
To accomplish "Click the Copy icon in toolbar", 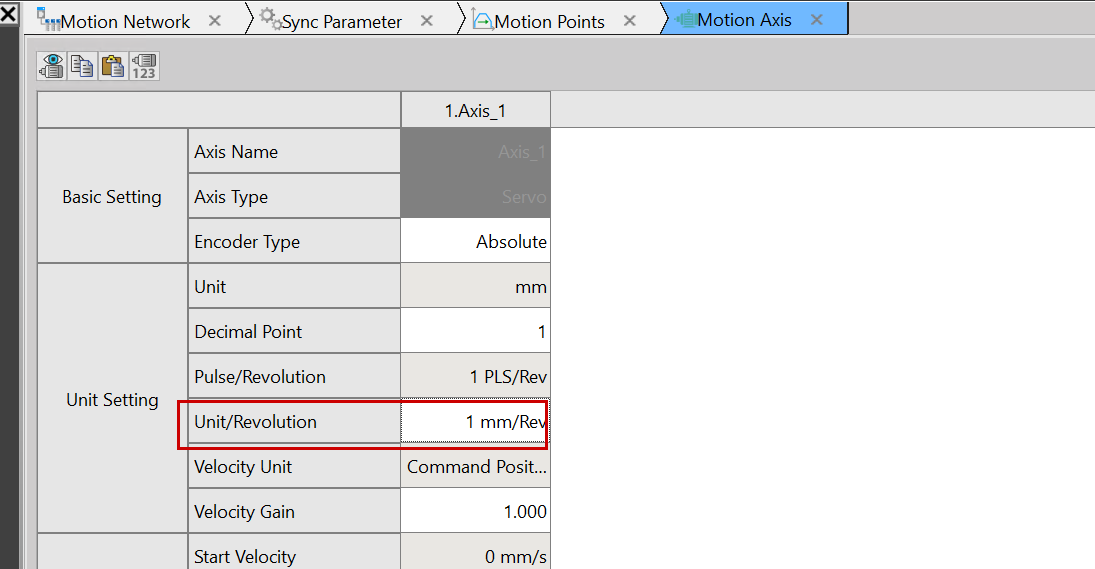I will [x=83, y=66].
